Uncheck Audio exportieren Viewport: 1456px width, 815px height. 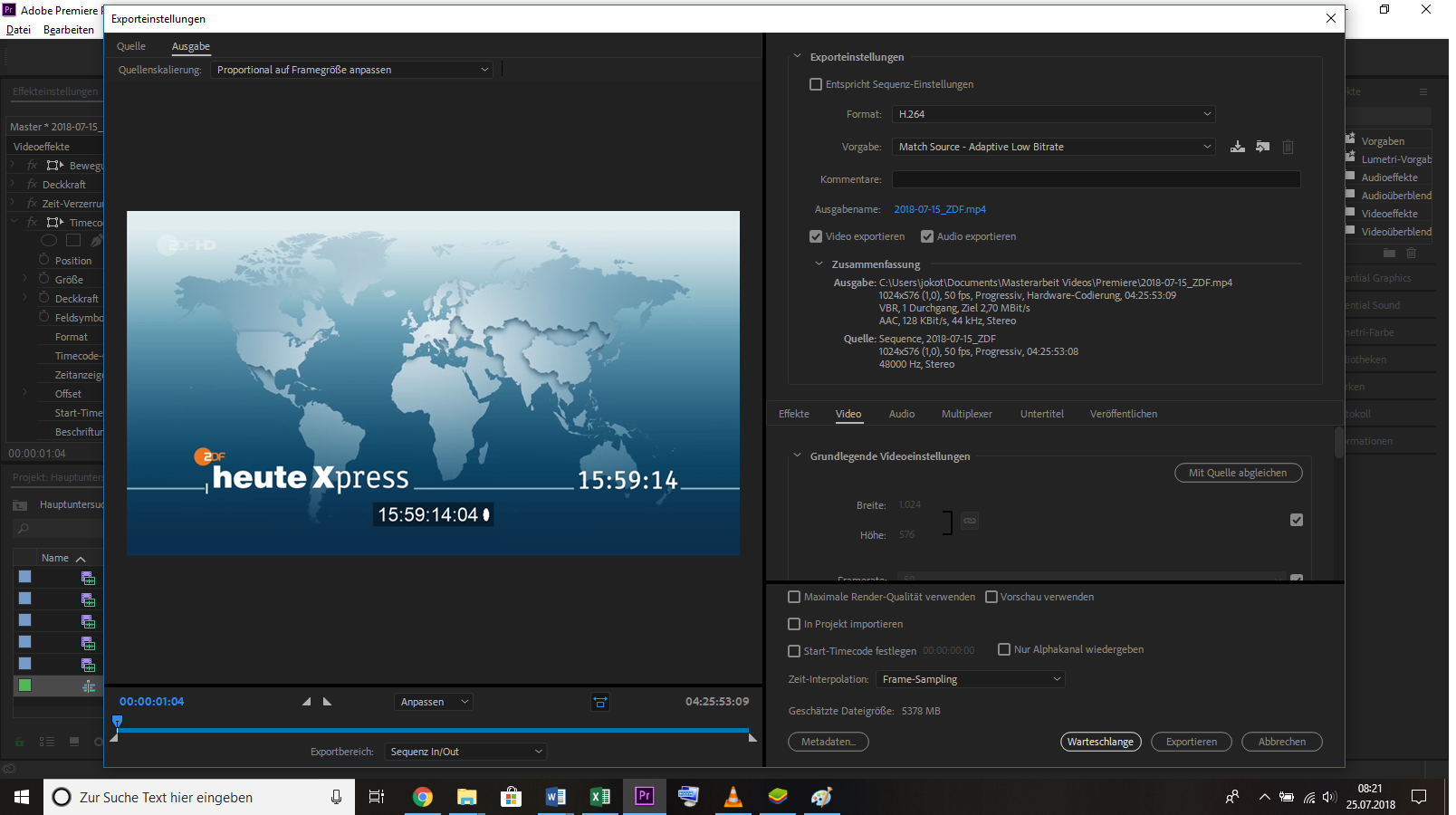pyautogui.click(x=927, y=236)
